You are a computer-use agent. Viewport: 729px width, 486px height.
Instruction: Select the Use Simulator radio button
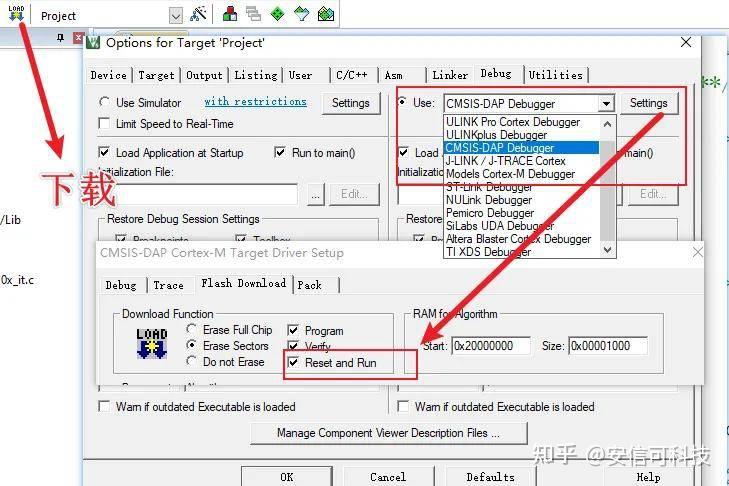[x=105, y=102]
